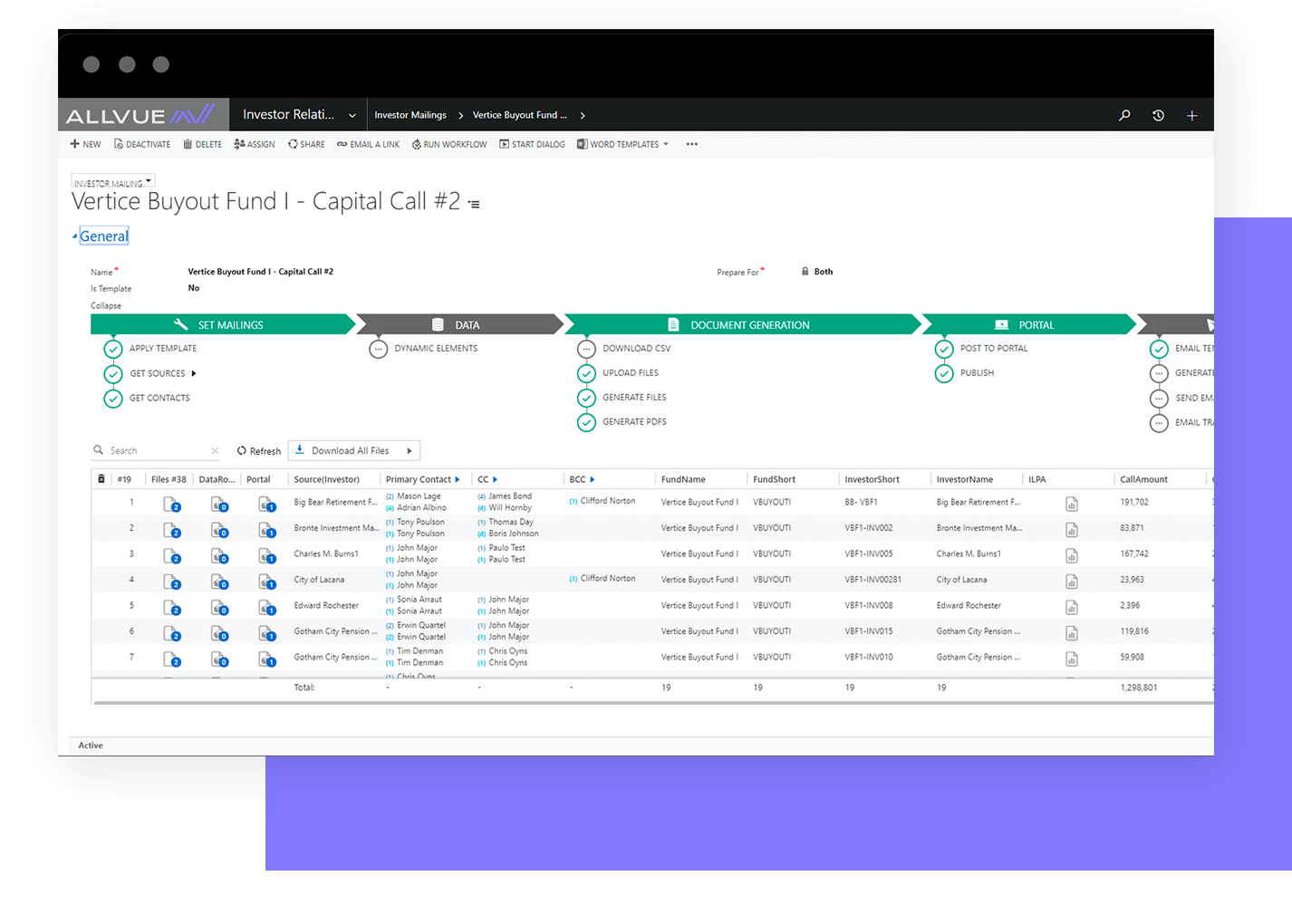Open ILPA icon for Edward Rochester row
Image resolution: width=1292 pixels, height=924 pixels.
pos(1072,608)
